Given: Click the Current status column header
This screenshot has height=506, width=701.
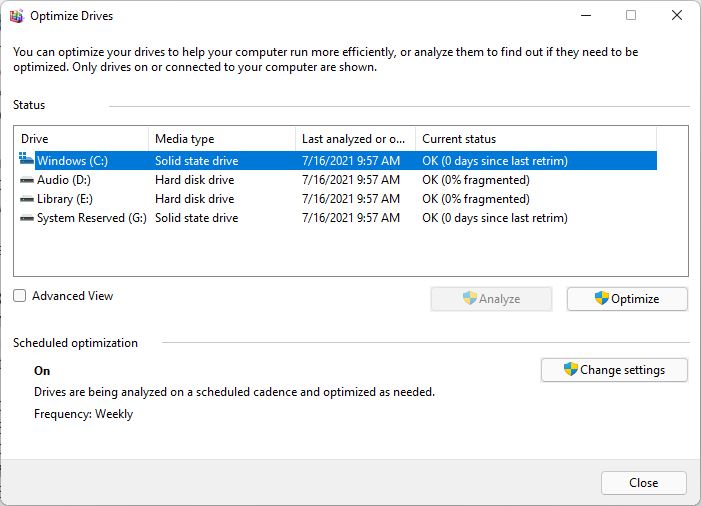Looking at the screenshot, I should [535, 139].
